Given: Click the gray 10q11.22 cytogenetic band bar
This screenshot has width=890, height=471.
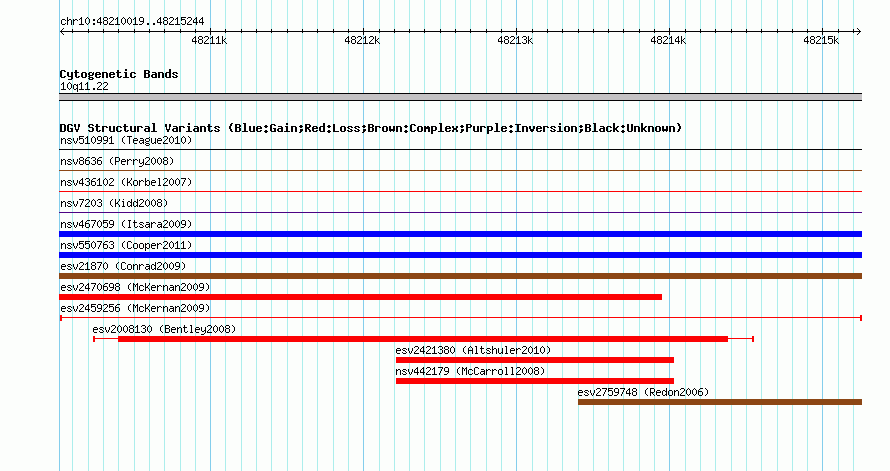Looking at the screenshot, I should coord(460,97).
